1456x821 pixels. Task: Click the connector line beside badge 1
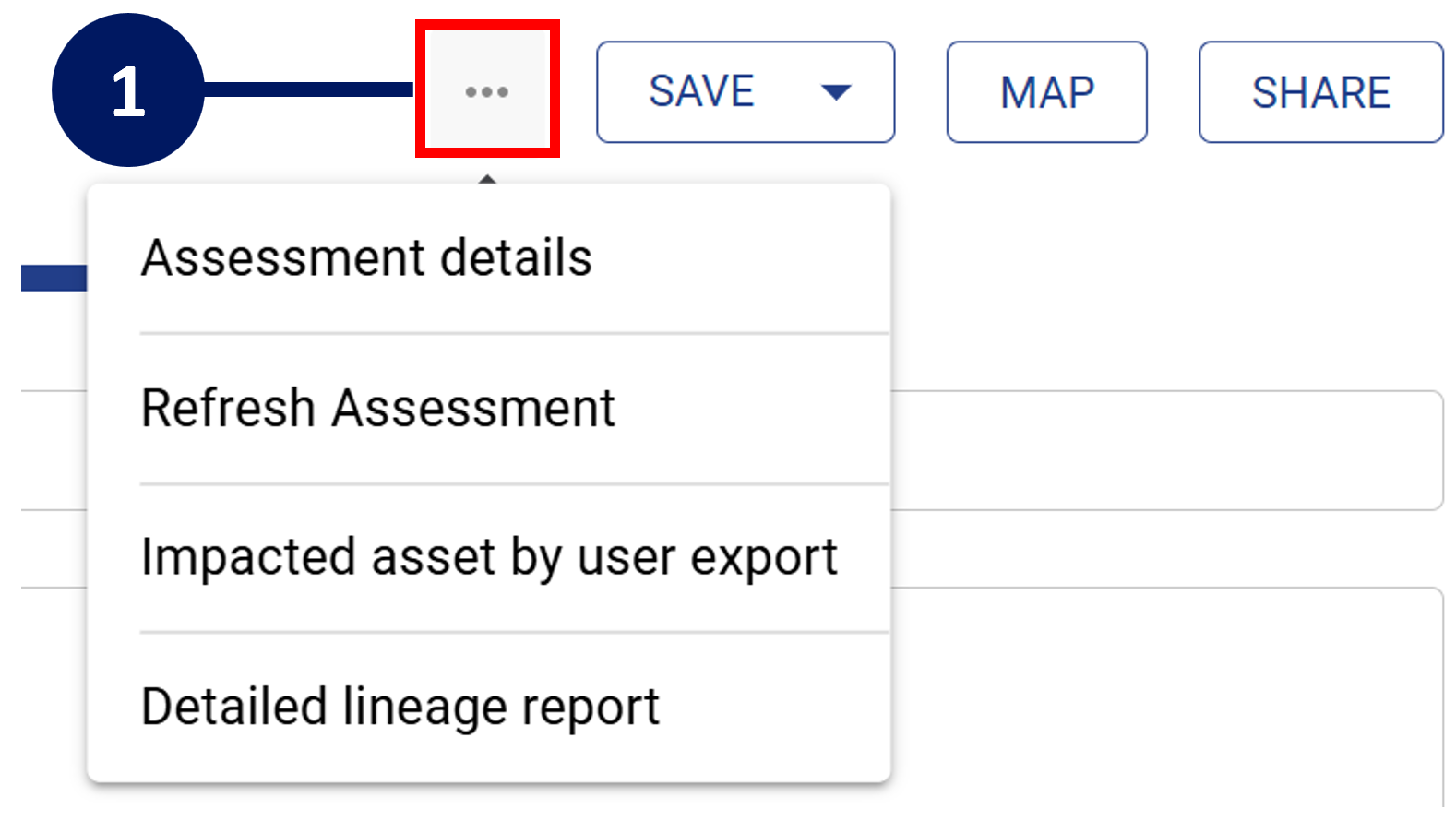[x=308, y=89]
